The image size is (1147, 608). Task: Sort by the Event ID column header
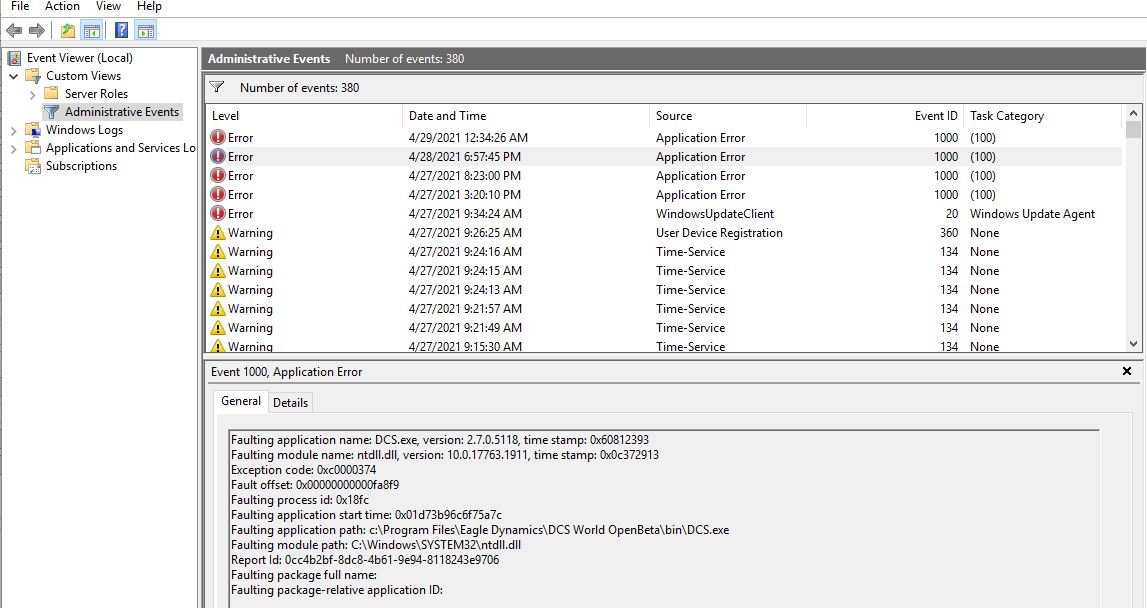point(885,116)
